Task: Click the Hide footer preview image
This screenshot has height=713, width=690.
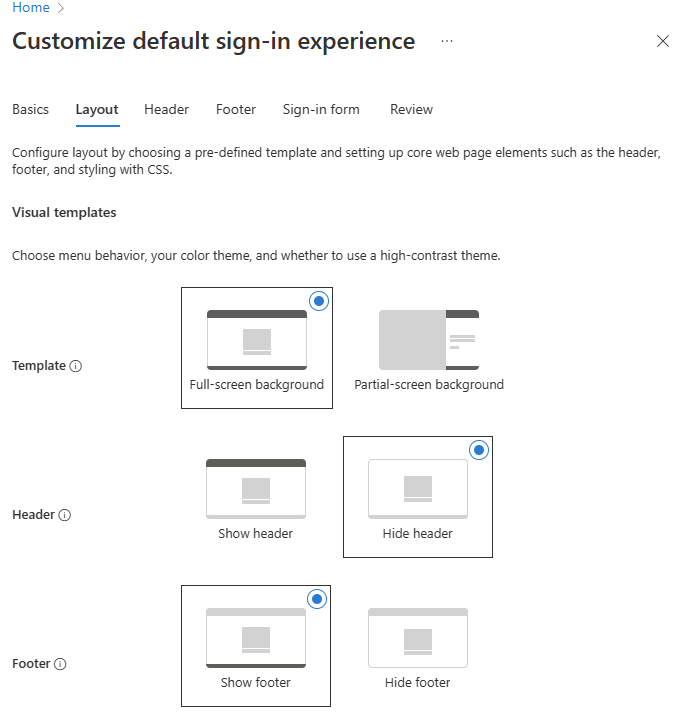Action: 418,638
